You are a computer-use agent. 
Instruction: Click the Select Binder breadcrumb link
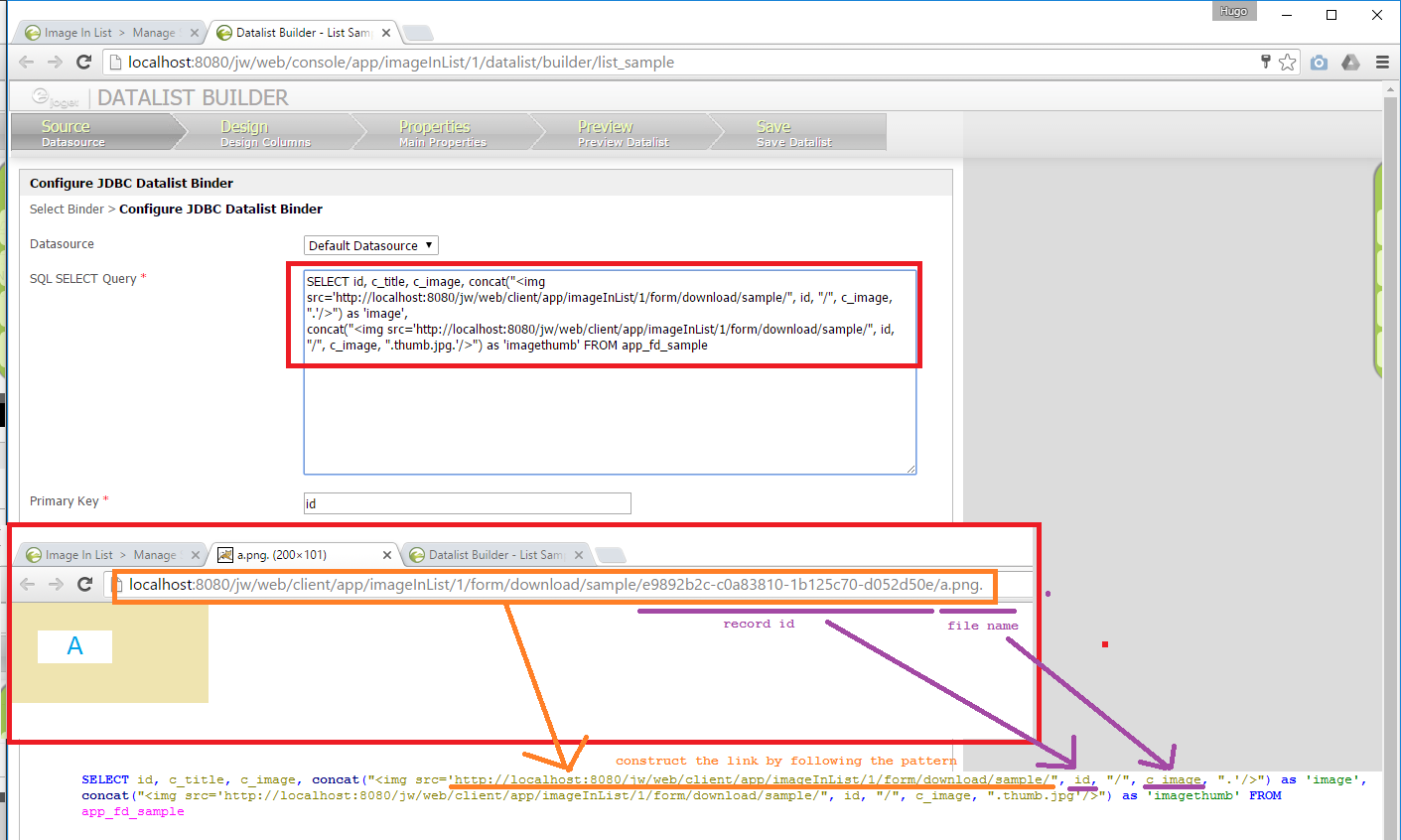[x=67, y=210]
